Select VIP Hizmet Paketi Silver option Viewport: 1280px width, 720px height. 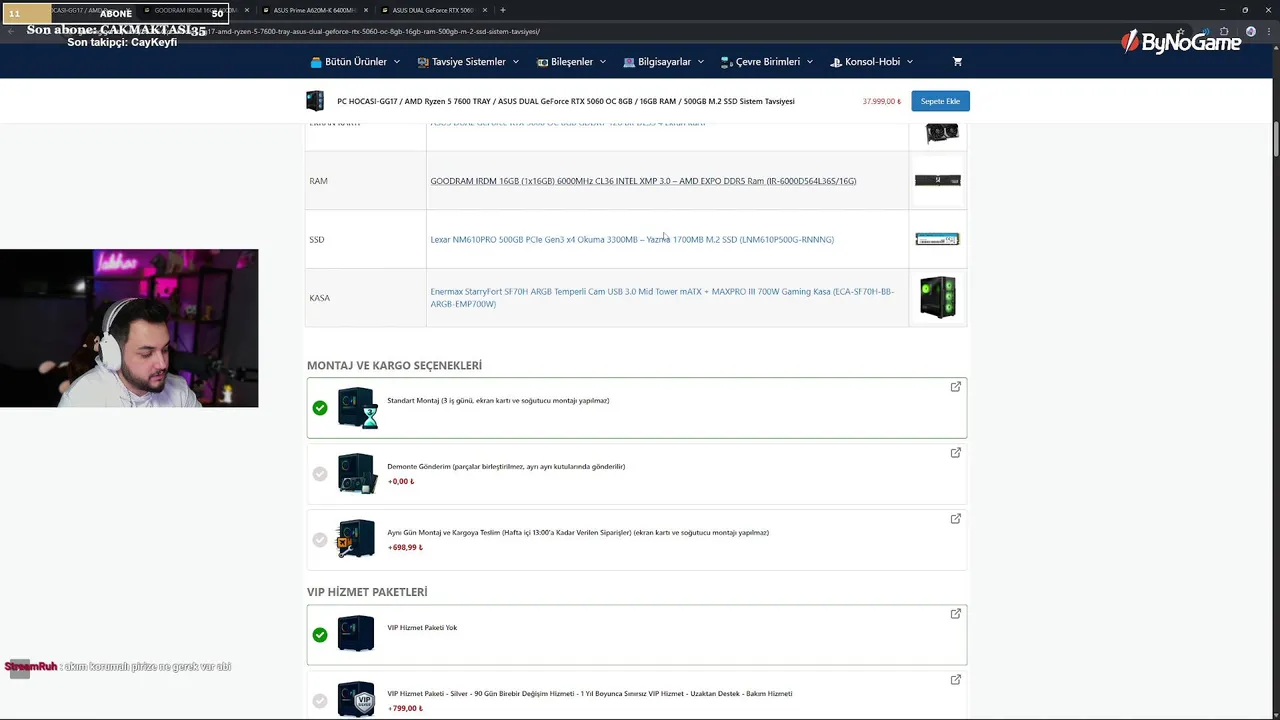[x=320, y=701]
